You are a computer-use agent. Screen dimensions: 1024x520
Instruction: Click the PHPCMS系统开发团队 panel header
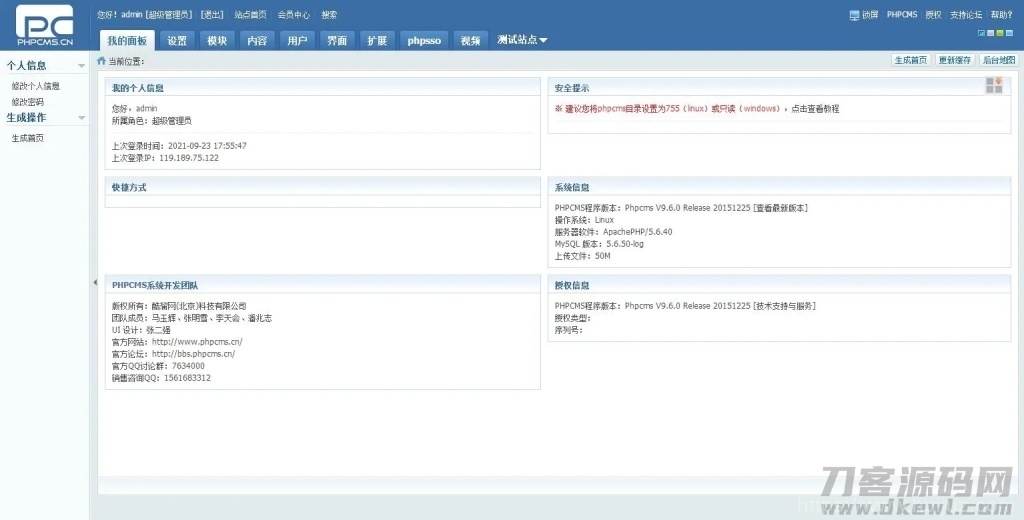(x=323, y=285)
